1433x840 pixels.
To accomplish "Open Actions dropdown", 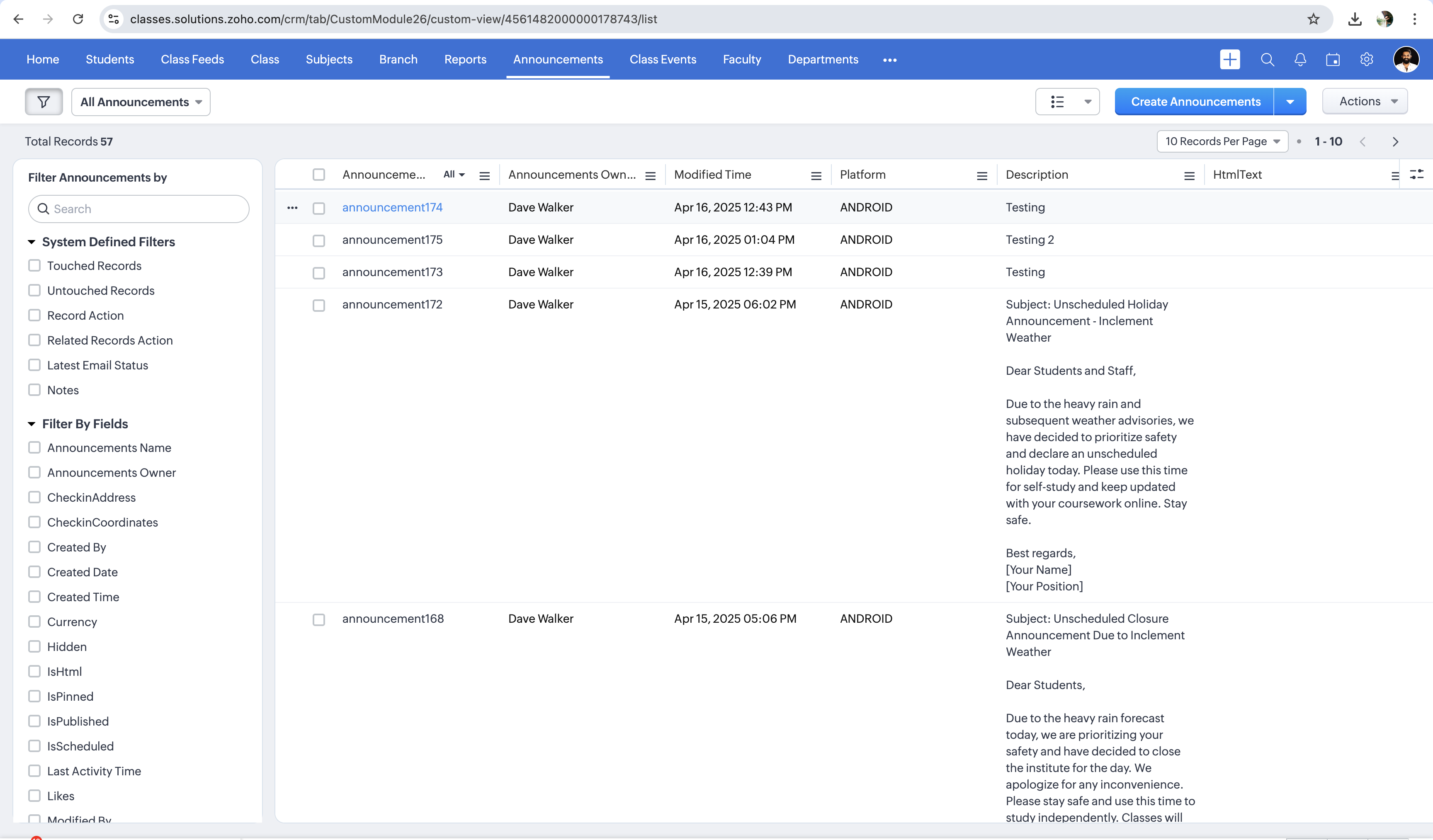I will 1365,101.
